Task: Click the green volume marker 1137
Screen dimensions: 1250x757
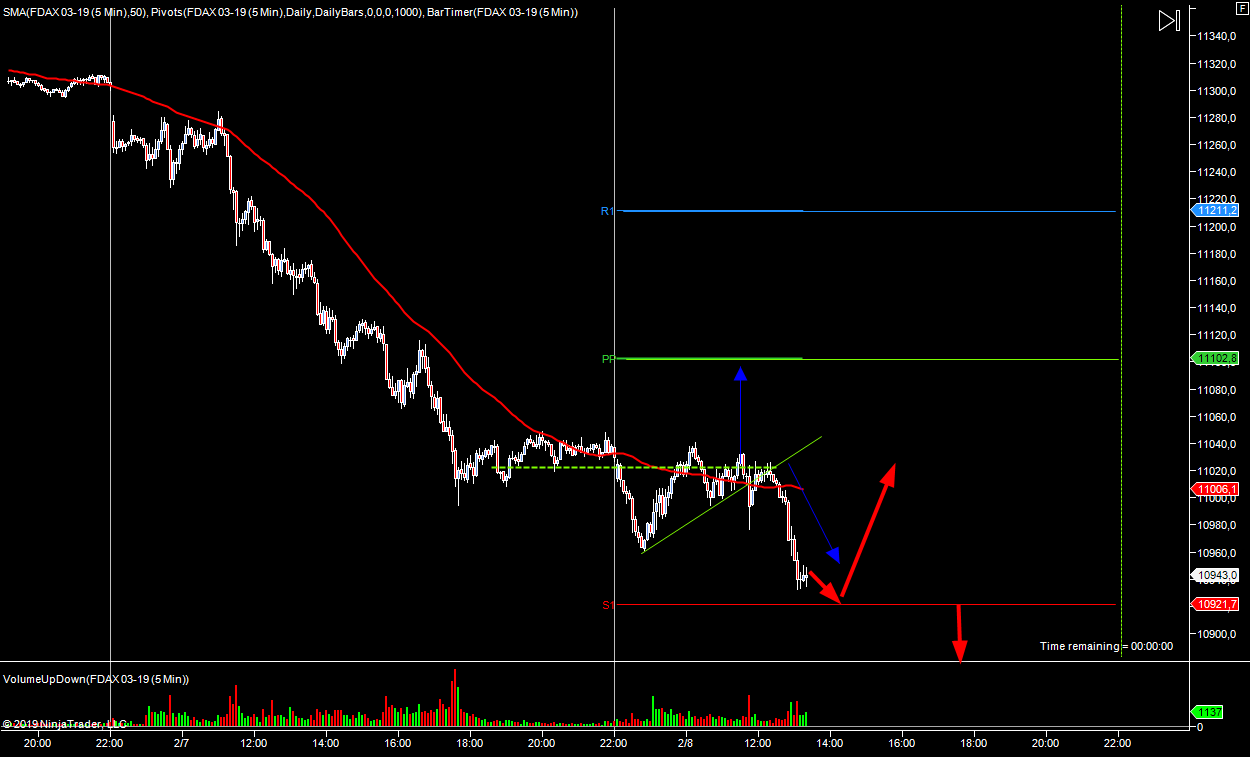Action: (x=1208, y=712)
